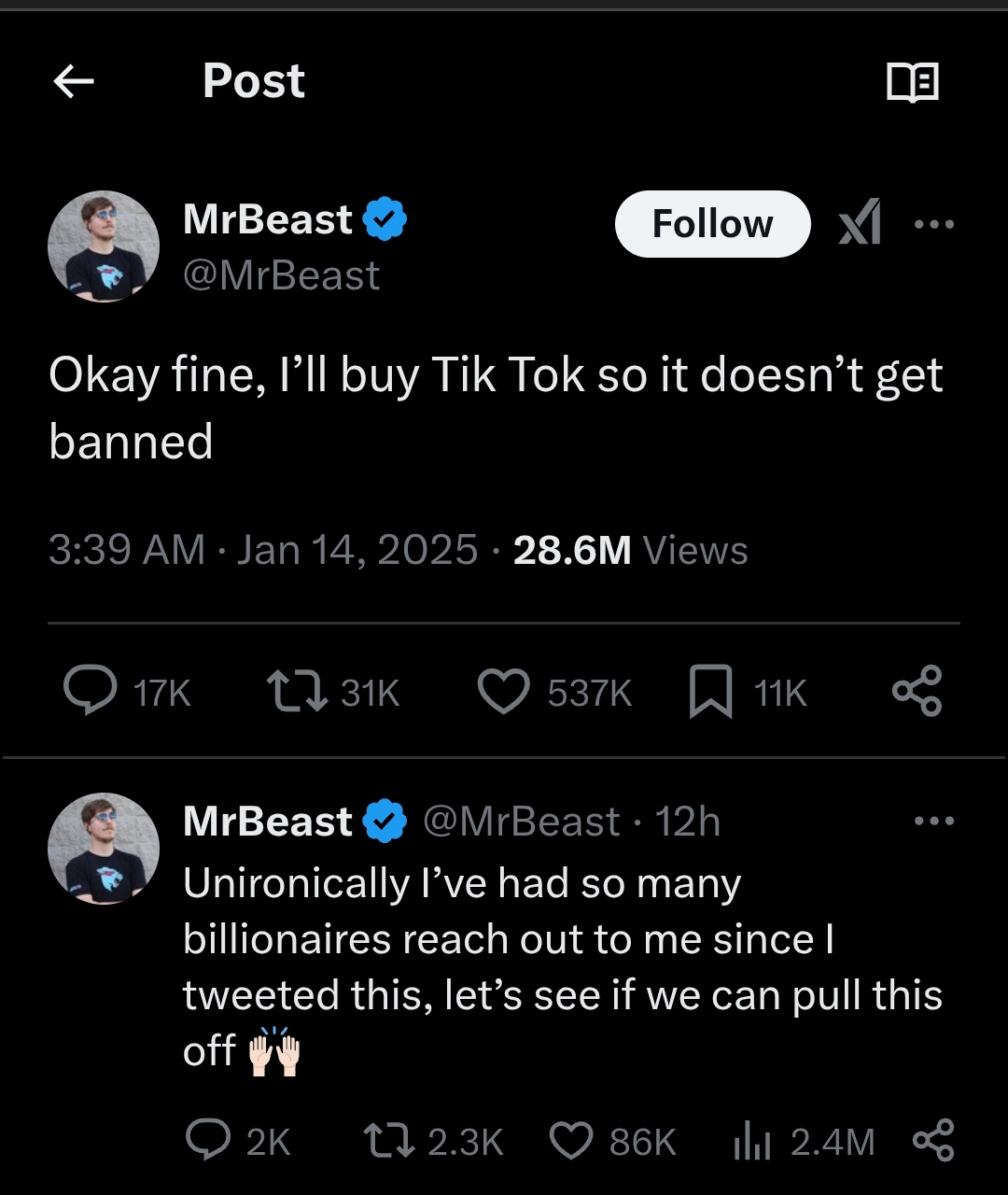This screenshot has width=1008, height=1195.
Task: Tap the back arrow icon
Action: (74, 82)
